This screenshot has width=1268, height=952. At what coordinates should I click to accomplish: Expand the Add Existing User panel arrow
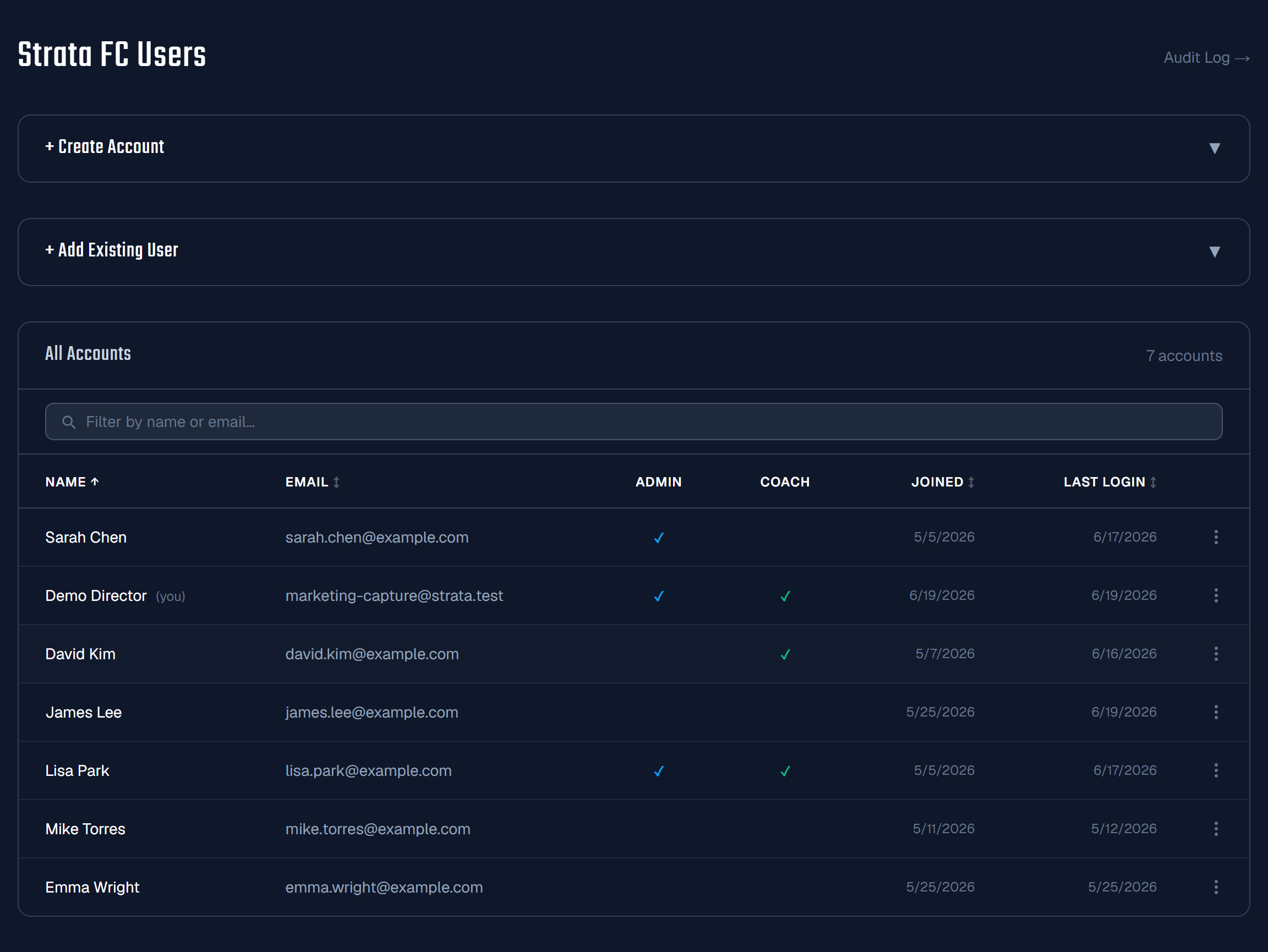1214,251
